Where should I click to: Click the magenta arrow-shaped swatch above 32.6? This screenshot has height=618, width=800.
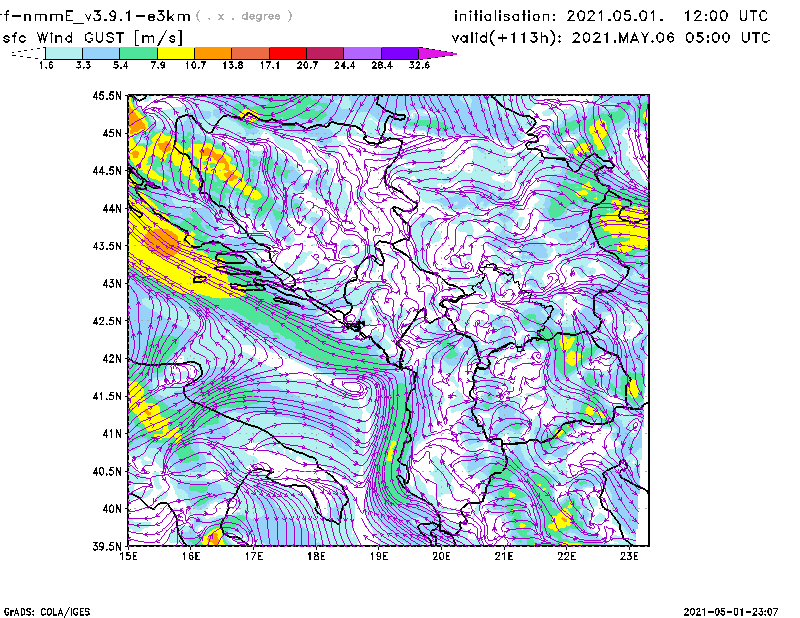tap(436, 53)
